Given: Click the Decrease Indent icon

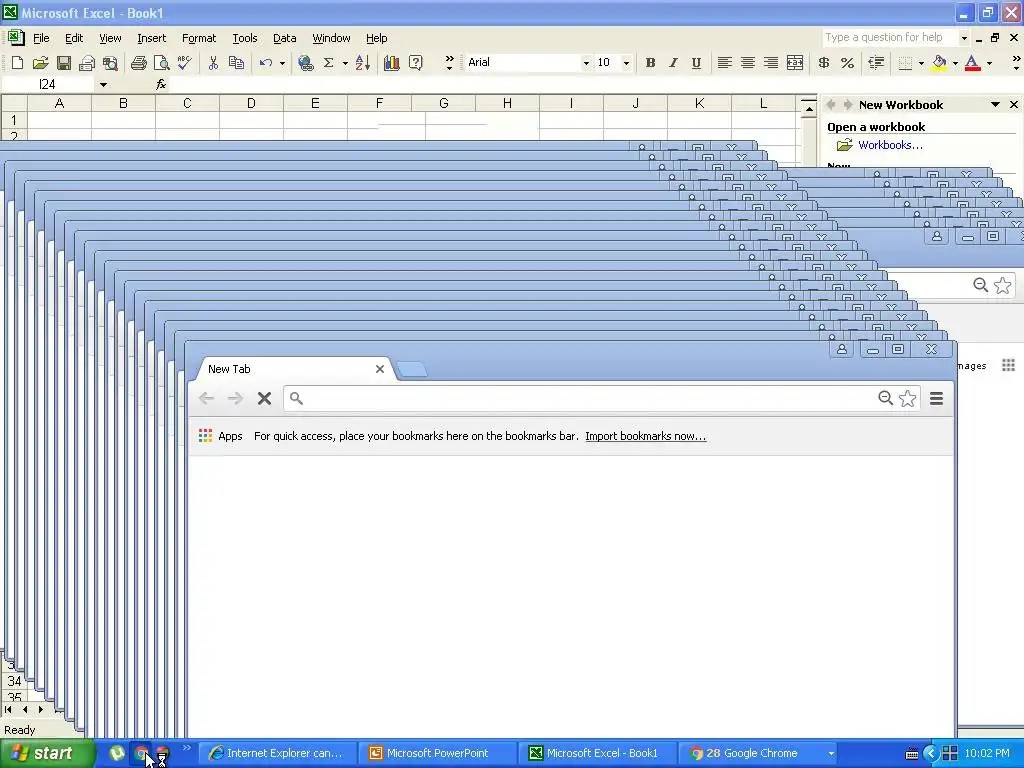Looking at the screenshot, I should click(876, 63).
